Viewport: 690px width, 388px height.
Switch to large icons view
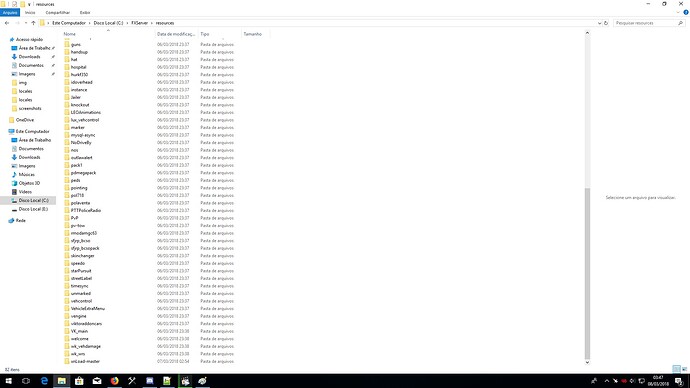pyautogui.click(x=684, y=369)
